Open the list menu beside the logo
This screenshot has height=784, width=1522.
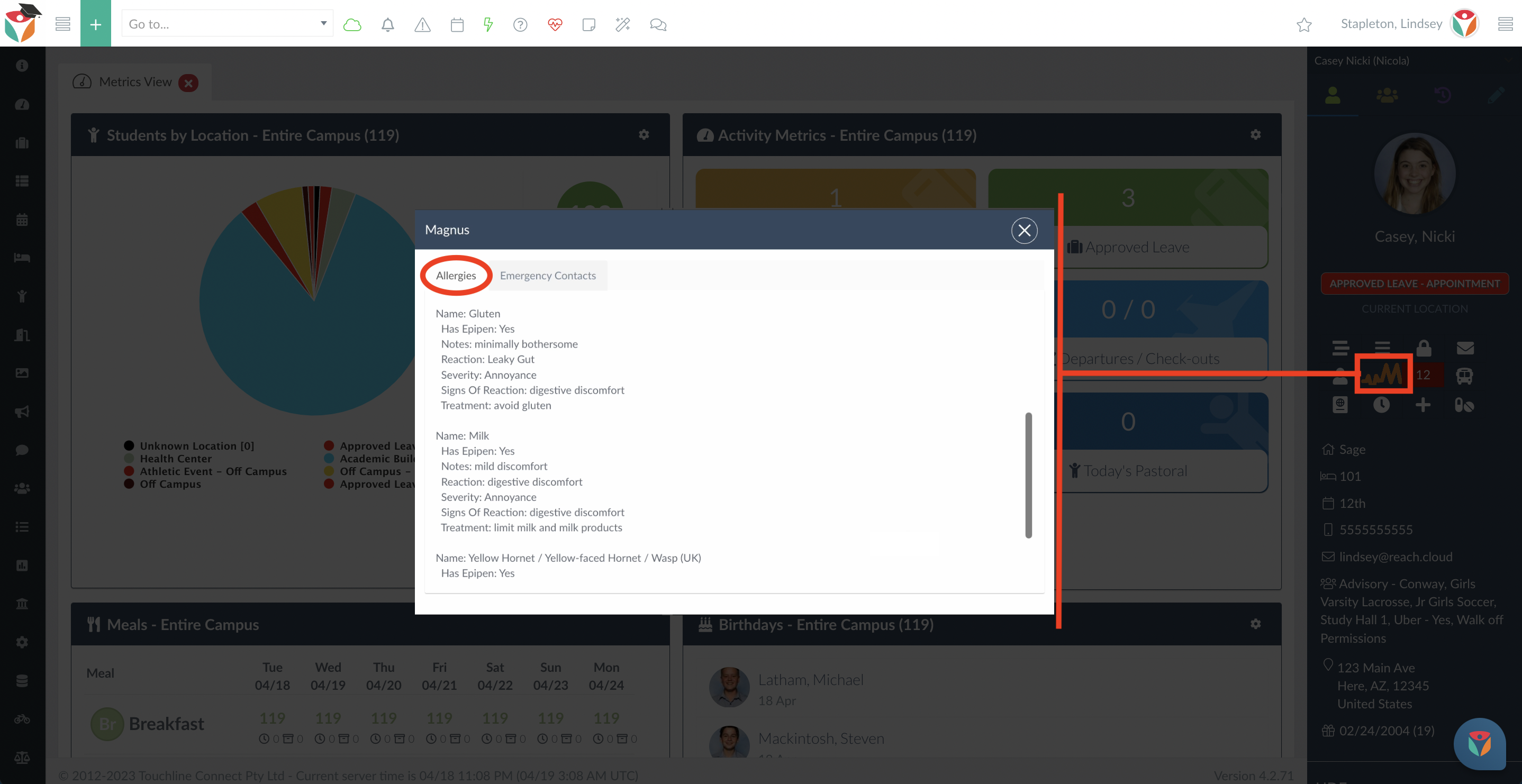62,24
